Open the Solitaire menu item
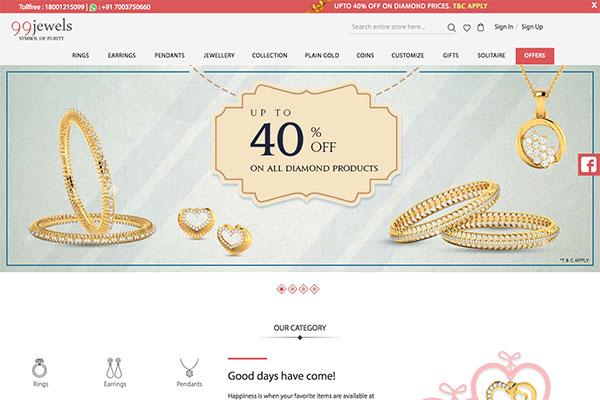This screenshot has height=400, width=600. coord(491,56)
